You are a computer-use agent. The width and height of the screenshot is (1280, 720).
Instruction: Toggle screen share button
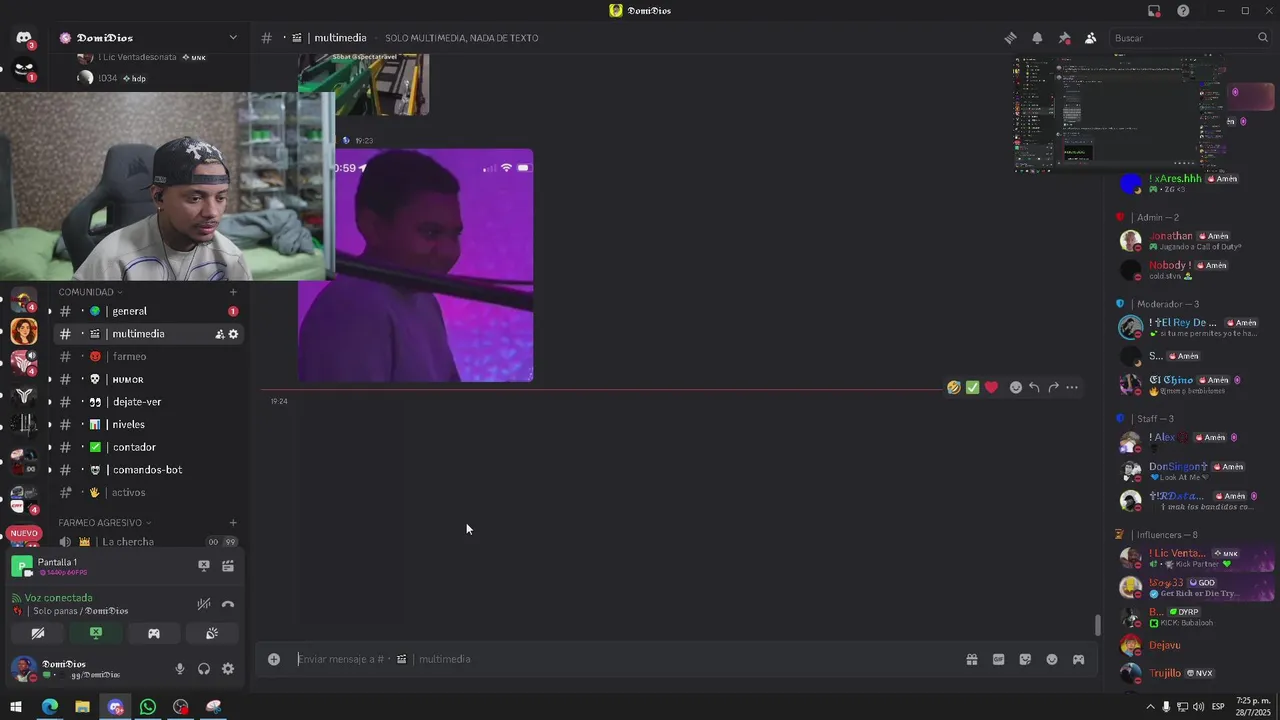coord(96,633)
